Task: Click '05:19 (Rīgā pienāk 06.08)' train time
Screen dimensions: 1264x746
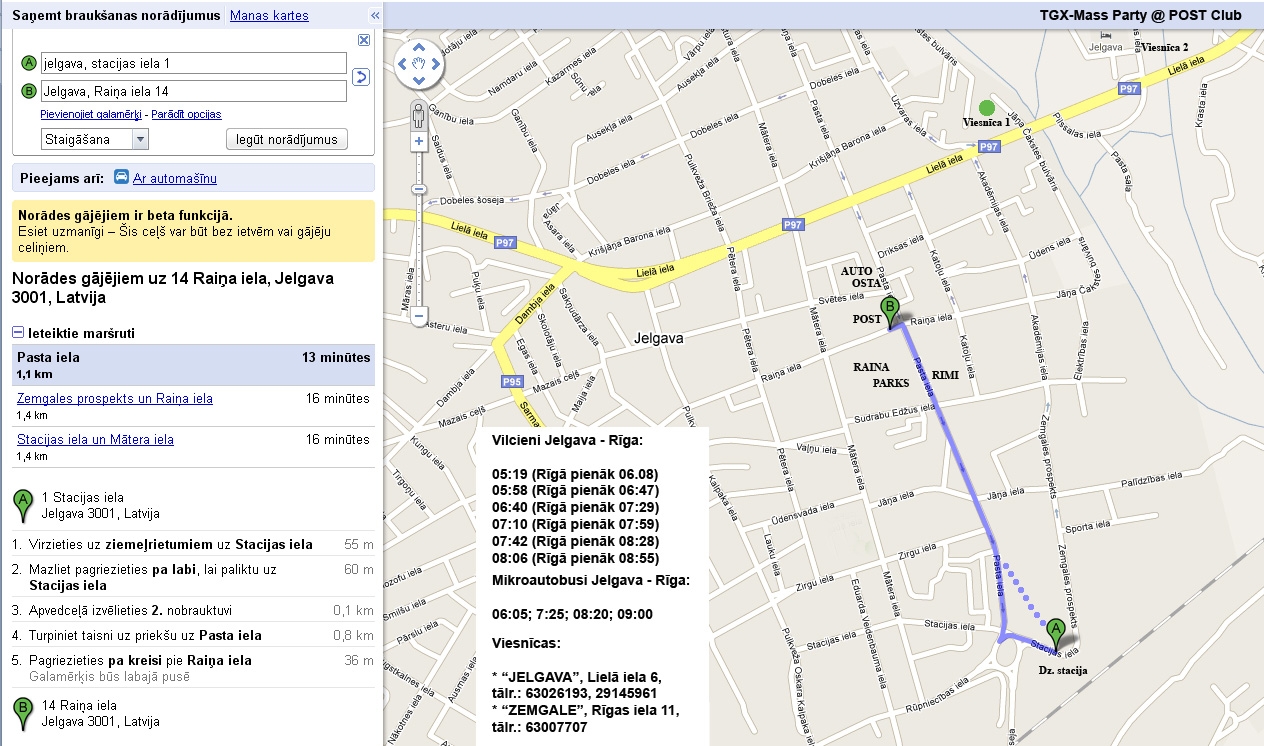Action: tap(576, 473)
